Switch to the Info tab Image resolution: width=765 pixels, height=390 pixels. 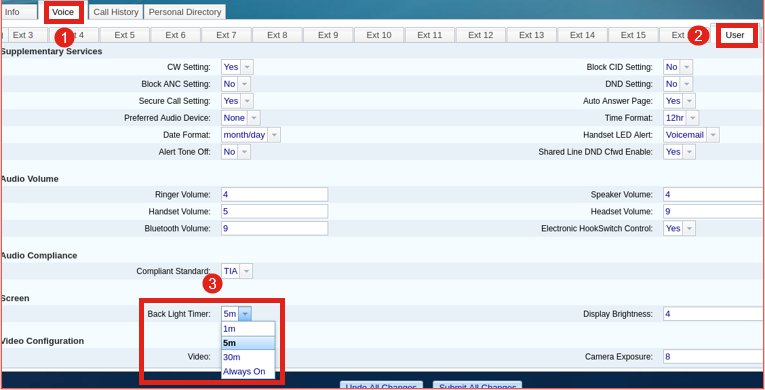point(19,12)
